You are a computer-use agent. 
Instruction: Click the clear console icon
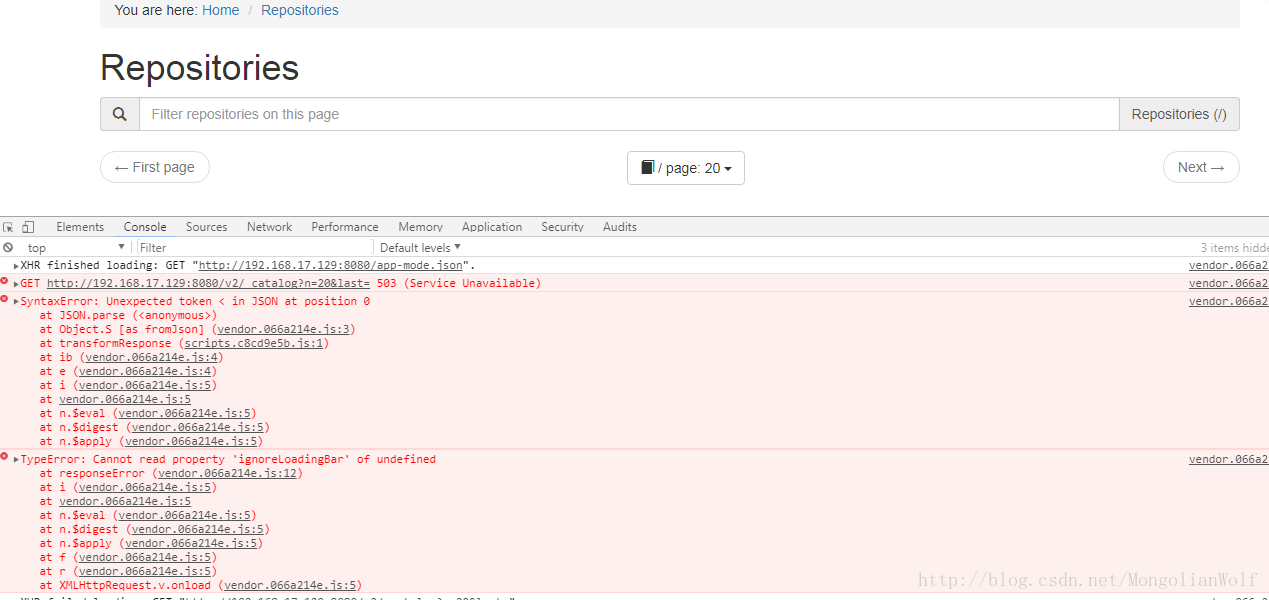click(x=8, y=247)
